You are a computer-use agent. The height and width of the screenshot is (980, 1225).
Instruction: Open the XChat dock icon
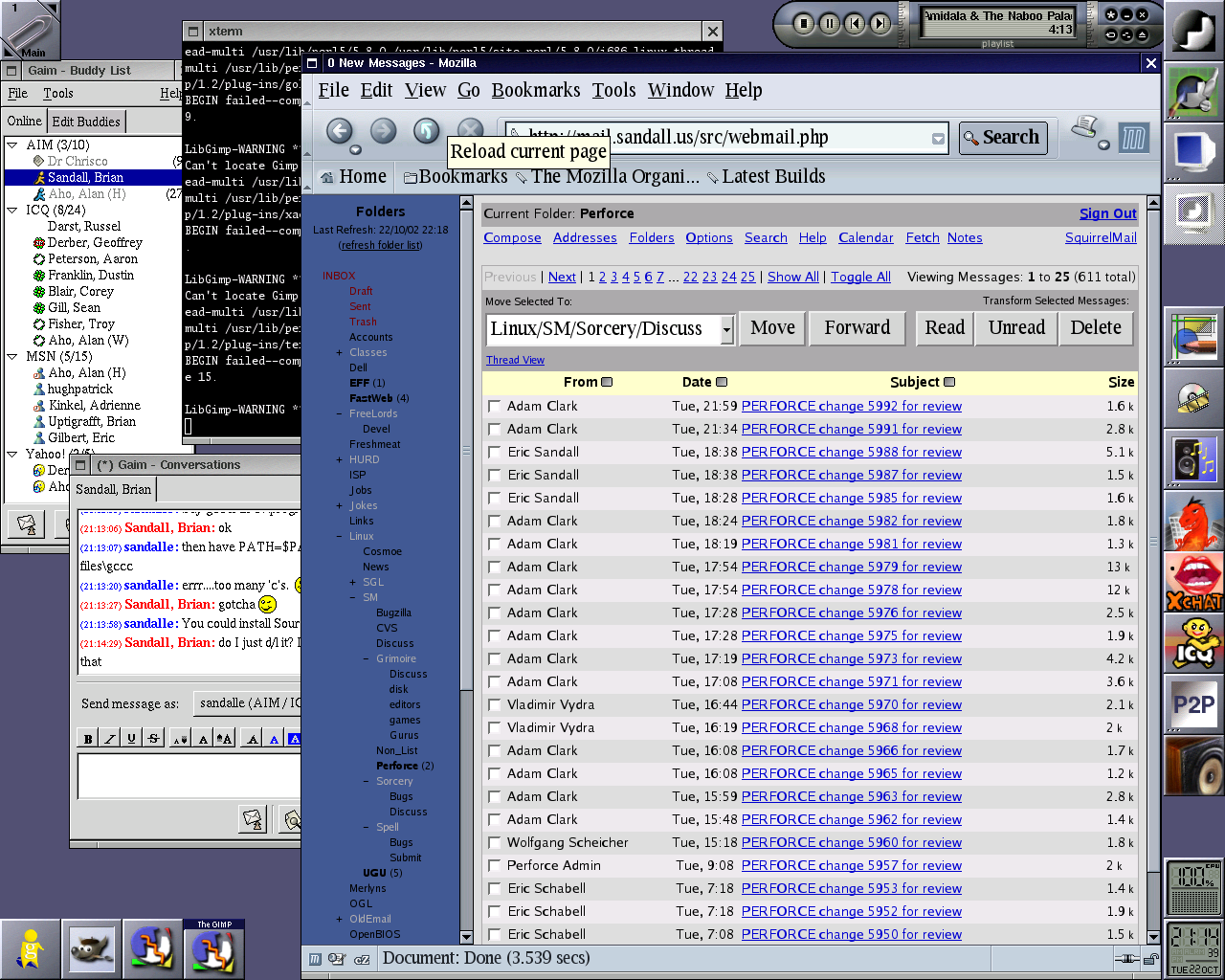pos(1193,583)
